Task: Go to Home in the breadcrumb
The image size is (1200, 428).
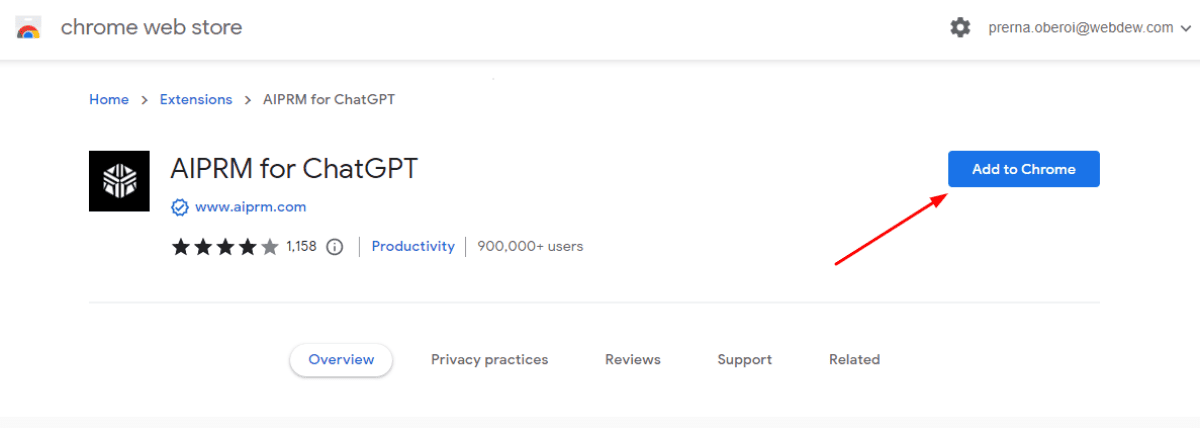Action: pyautogui.click(x=109, y=100)
